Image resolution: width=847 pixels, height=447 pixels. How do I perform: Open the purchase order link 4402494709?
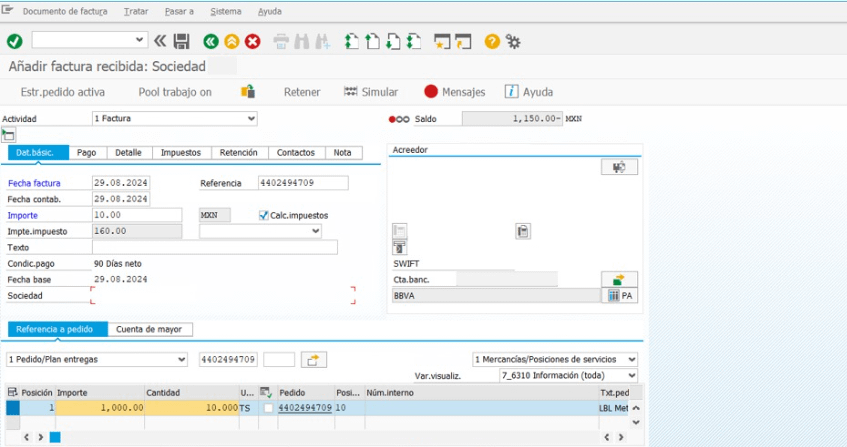point(305,408)
